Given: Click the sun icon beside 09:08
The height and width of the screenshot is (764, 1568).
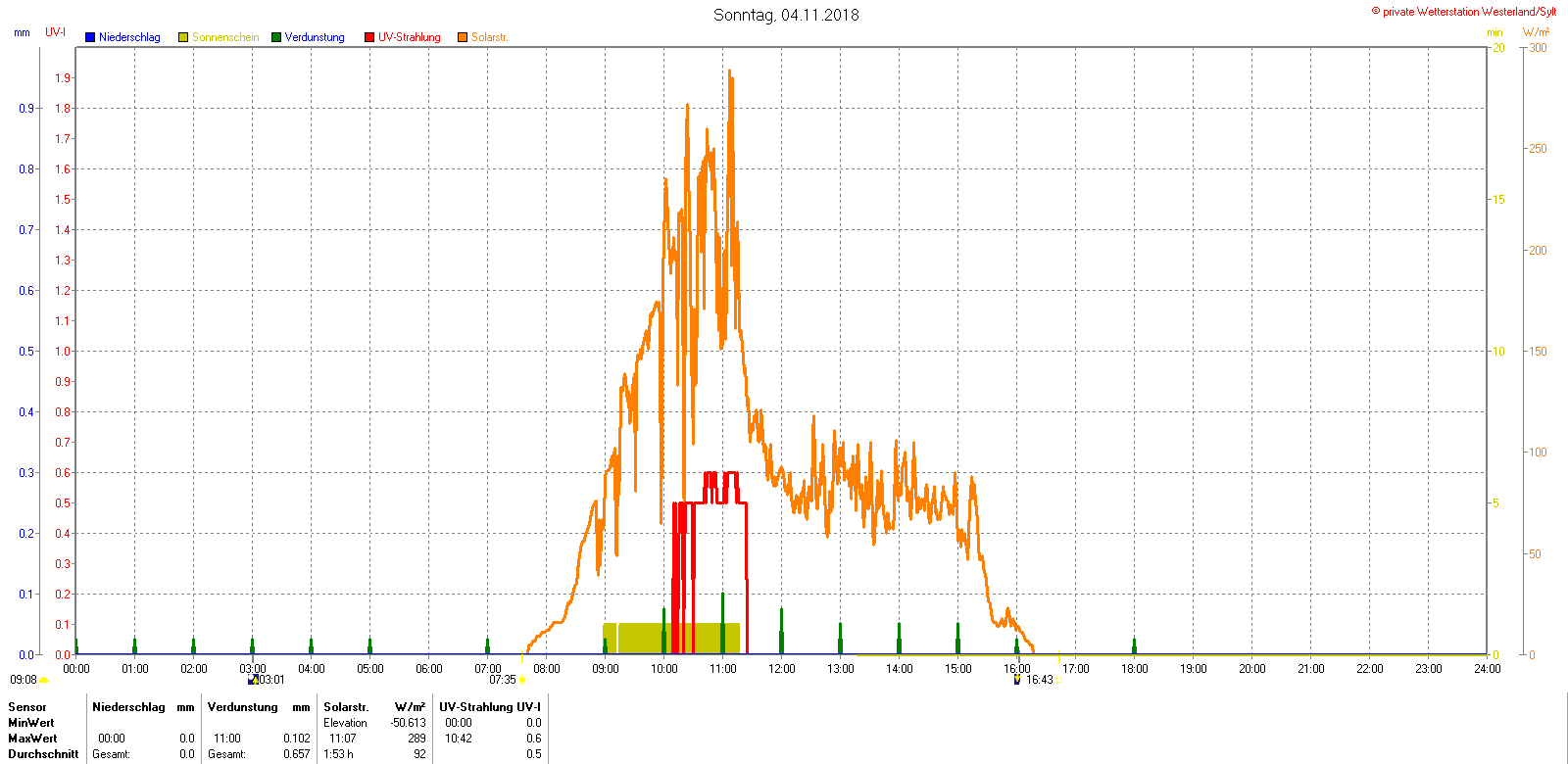Looking at the screenshot, I should (x=44, y=680).
